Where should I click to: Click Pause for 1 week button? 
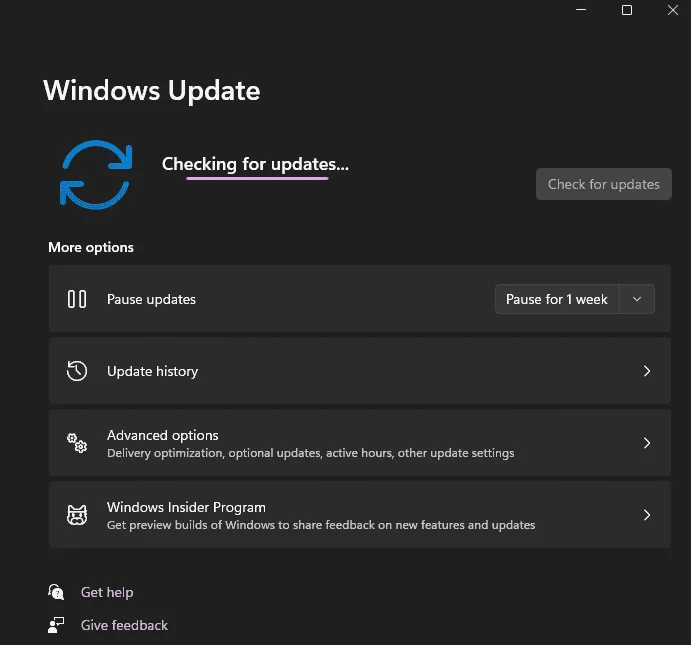pyautogui.click(x=557, y=299)
